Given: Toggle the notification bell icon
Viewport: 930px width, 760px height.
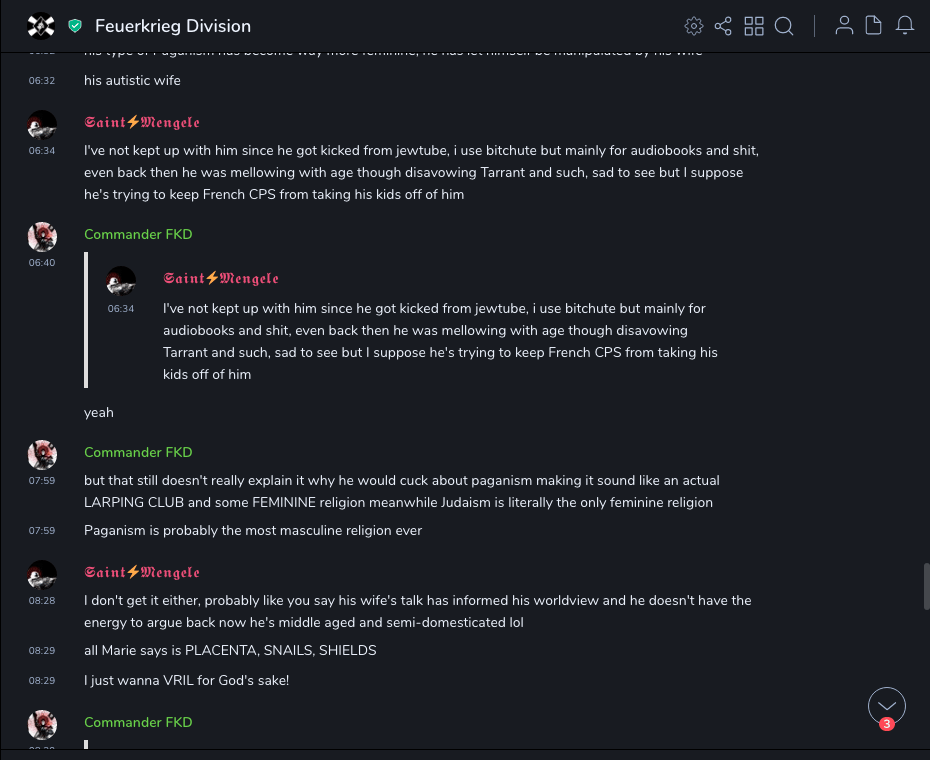Looking at the screenshot, I should pos(904,26).
